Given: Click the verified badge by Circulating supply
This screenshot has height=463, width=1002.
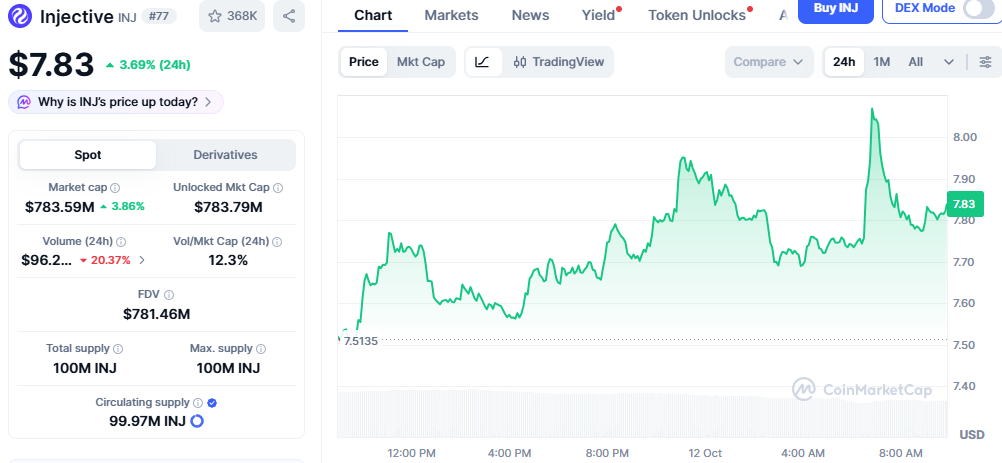Looking at the screenshot, I should click(212, 402).
